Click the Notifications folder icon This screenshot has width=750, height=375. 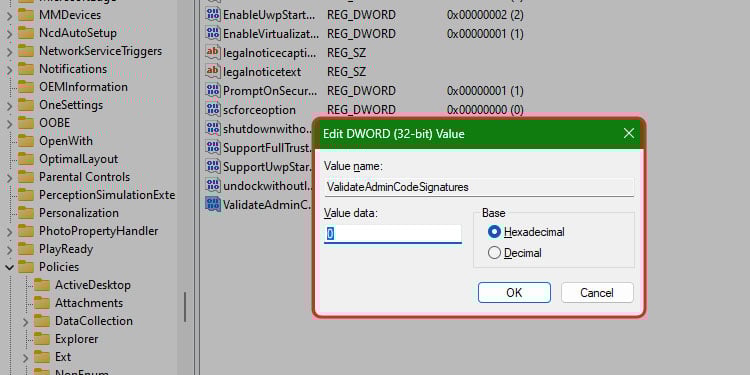pos(26,69)
